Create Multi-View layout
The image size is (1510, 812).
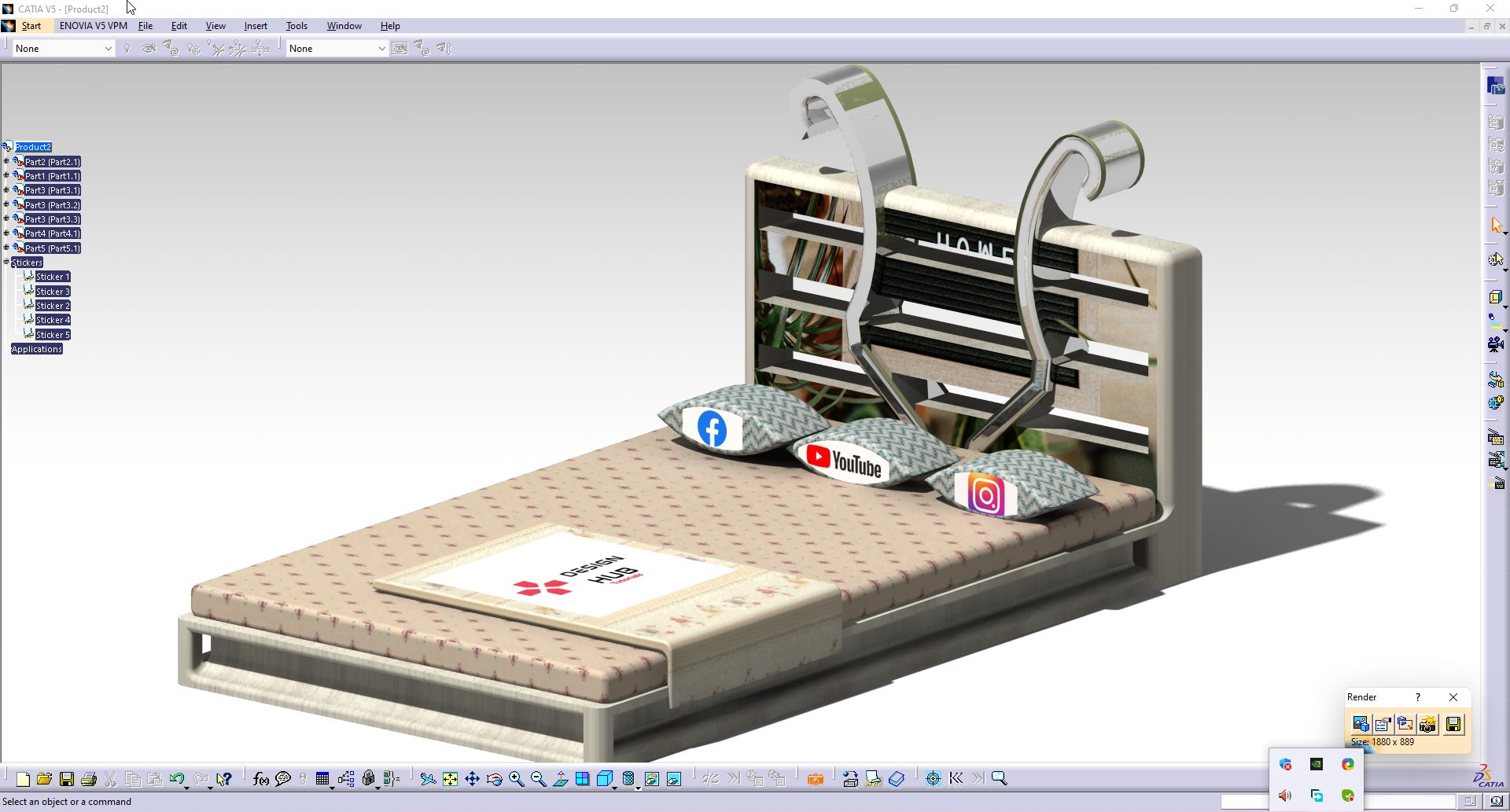(x=582, y=779)
